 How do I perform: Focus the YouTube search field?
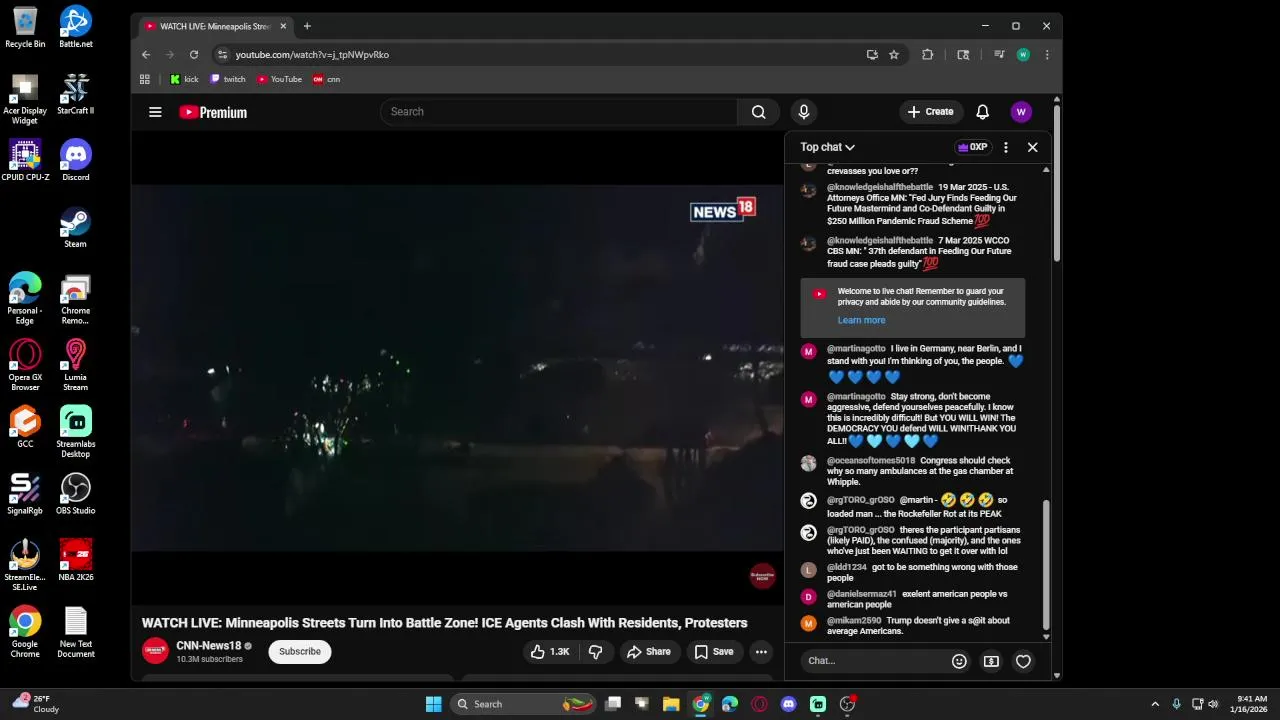click(x=559, y=112)
